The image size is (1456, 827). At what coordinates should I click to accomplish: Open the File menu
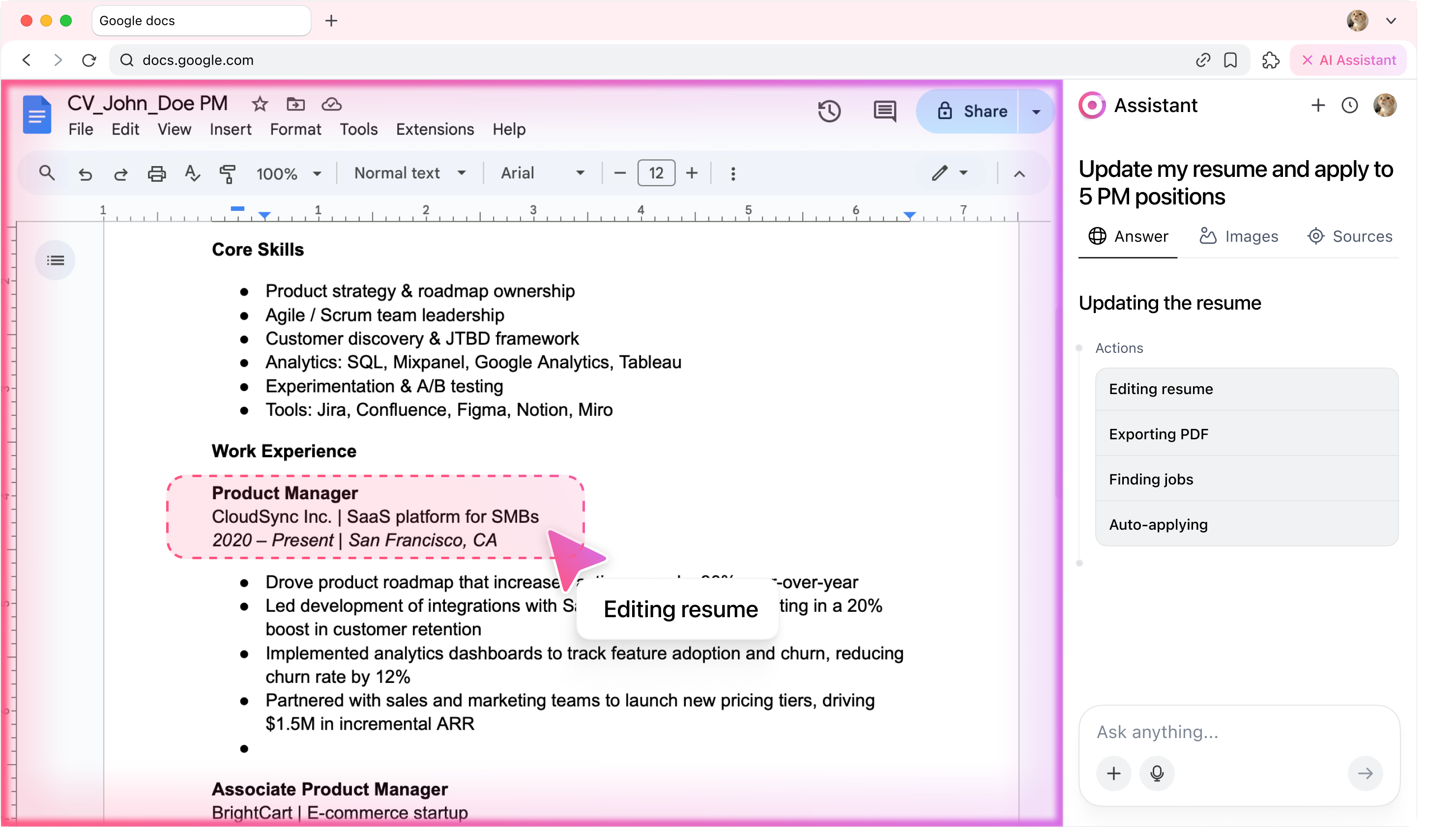81,130
